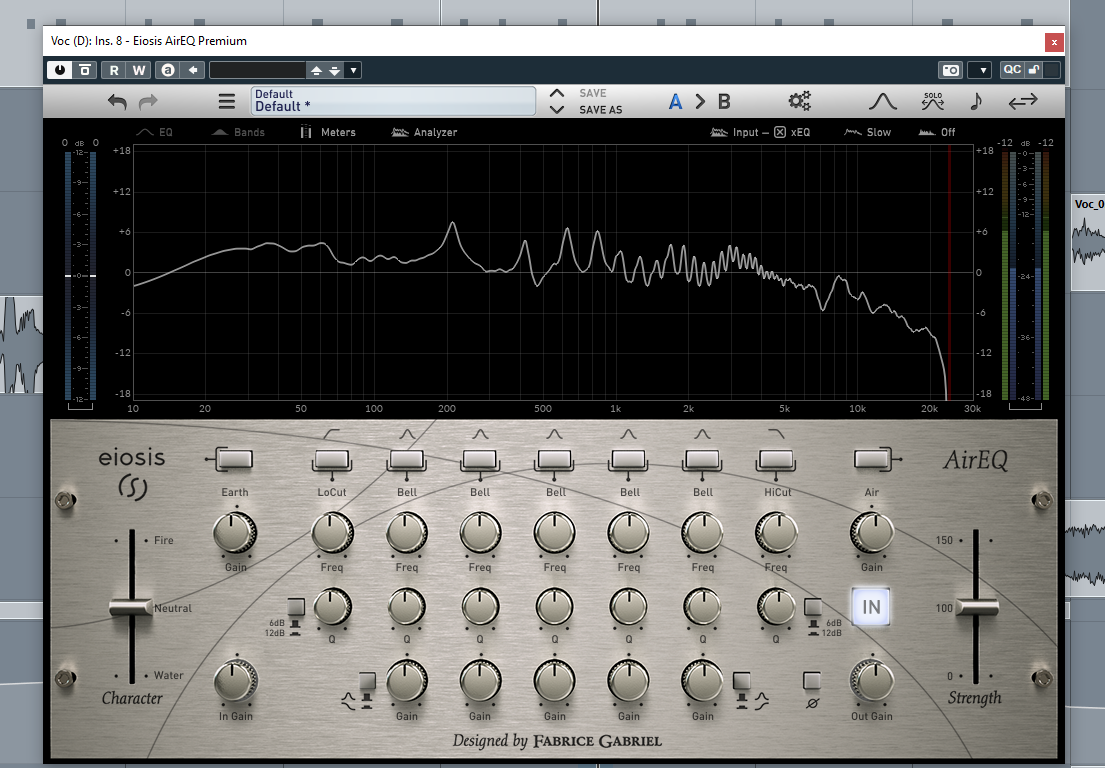Viewport: 1105px width, 768px height.
Task: Click SAVE AS preset button
Action: tap(600, 110)
